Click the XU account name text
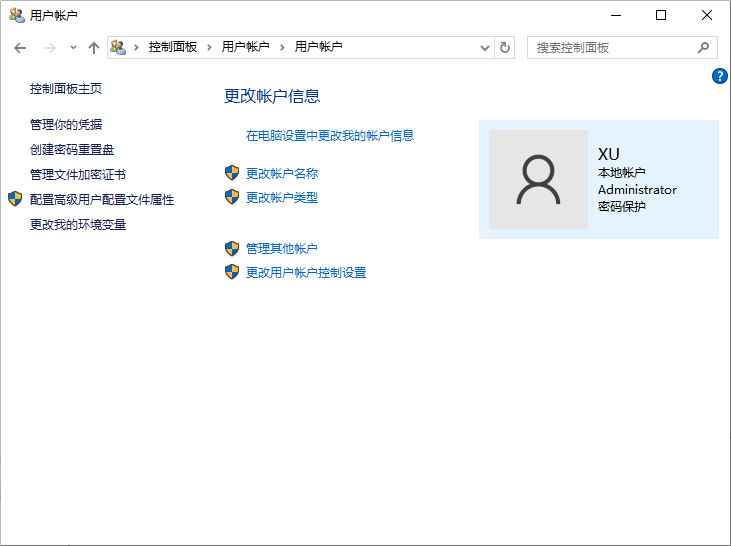 click(x=608, y=154)
